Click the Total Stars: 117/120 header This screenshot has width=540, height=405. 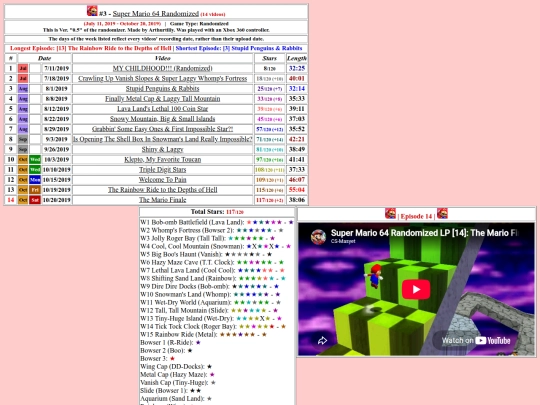pos(217,212)
